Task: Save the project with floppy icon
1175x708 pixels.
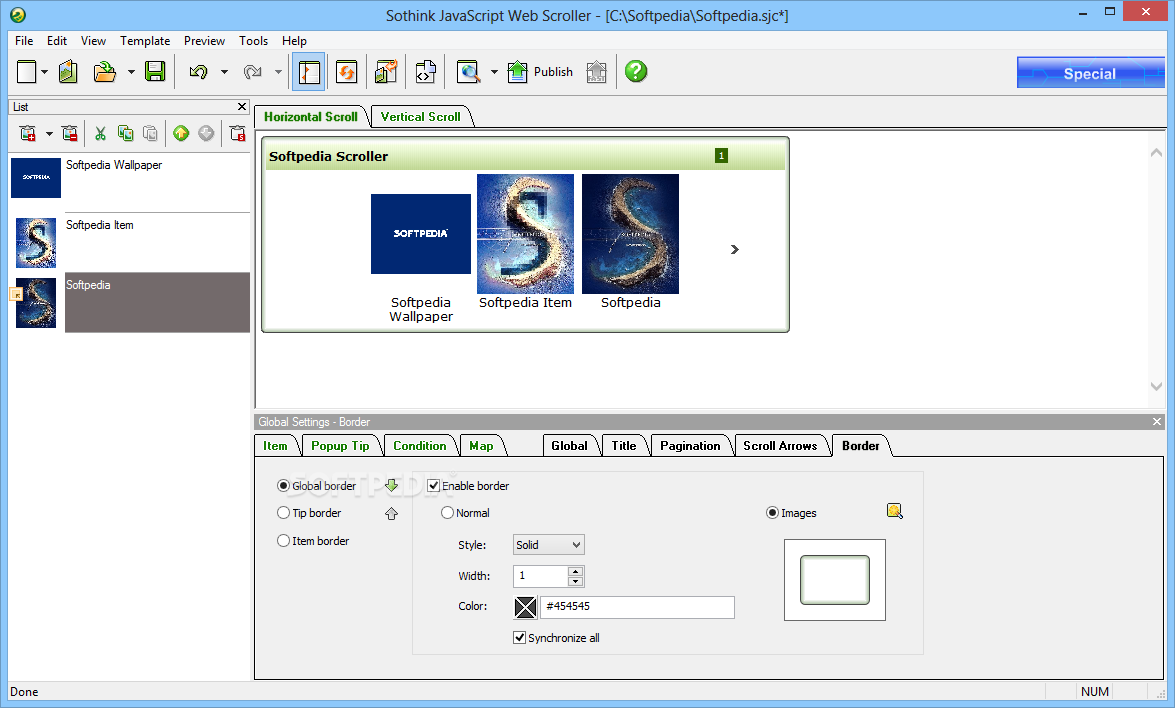Action: 155,72
